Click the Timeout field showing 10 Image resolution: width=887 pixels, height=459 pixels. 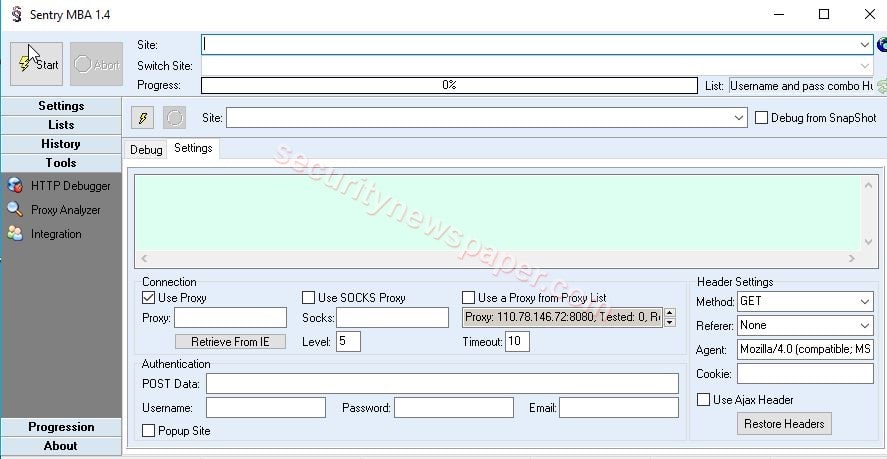point(517,341)
